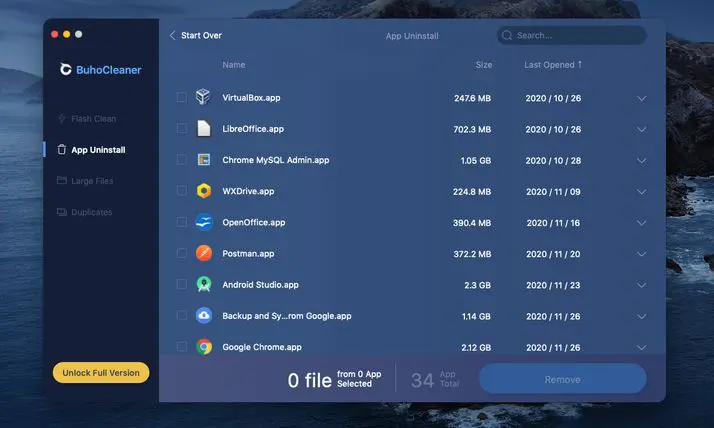Viewport: 714px width, 428px height.
Task: Click the back arrow beside Start Over
Action: coord(172,35)
